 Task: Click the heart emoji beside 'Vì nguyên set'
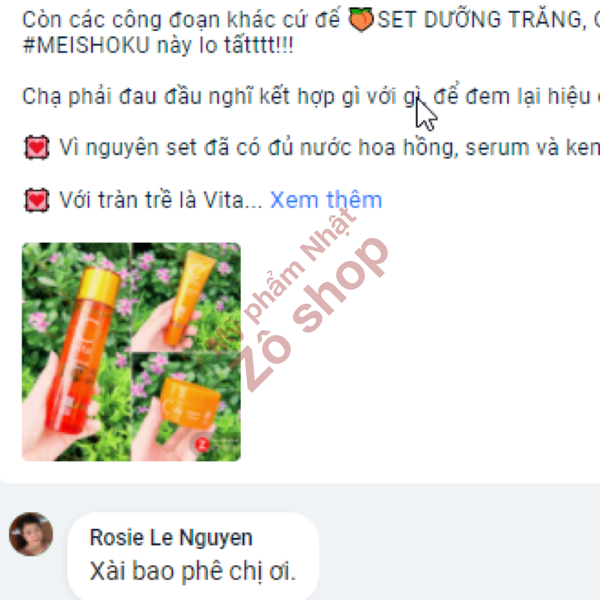point(37,147)
